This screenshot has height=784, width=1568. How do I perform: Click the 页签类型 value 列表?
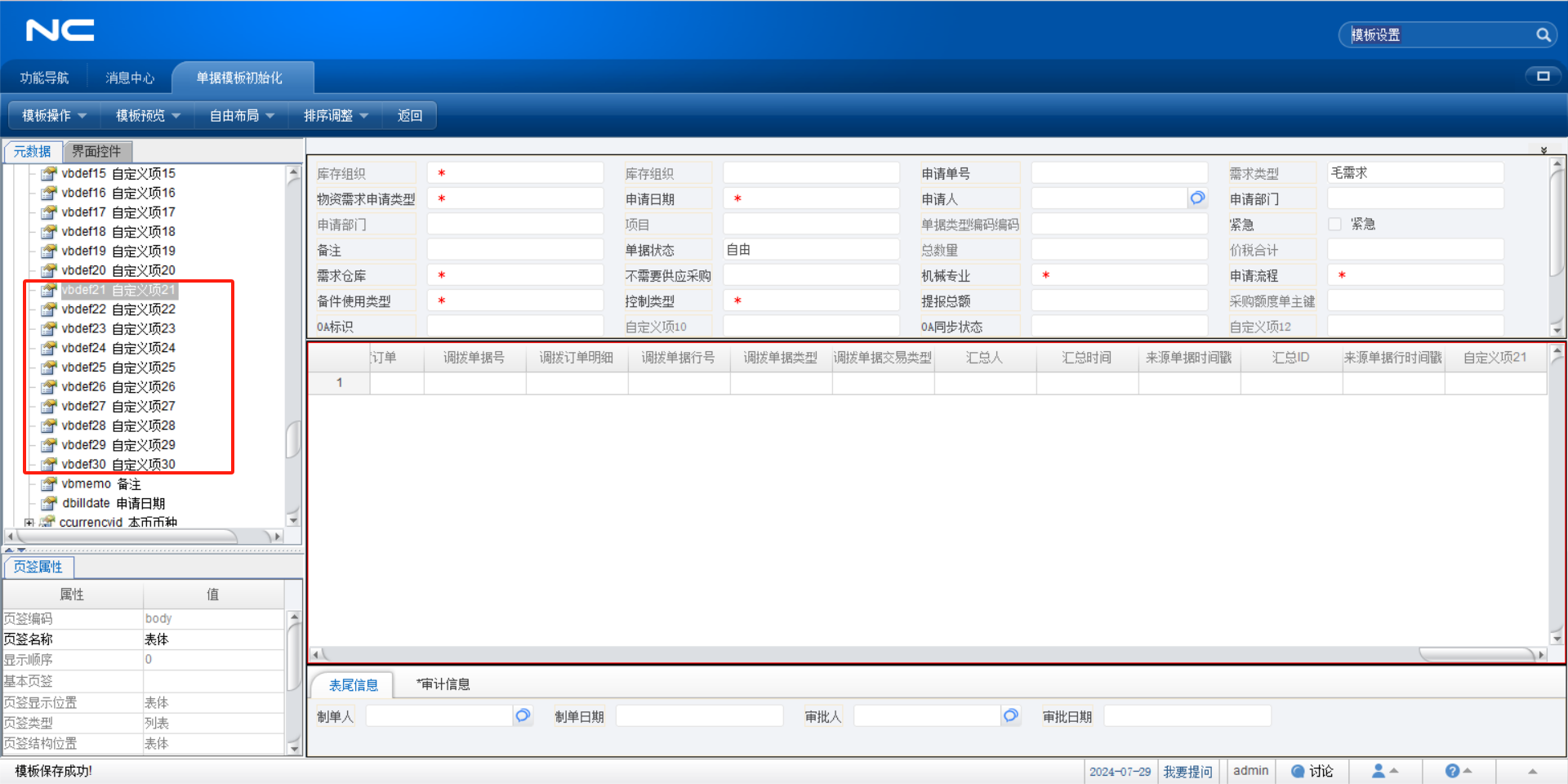coord(213,723)
